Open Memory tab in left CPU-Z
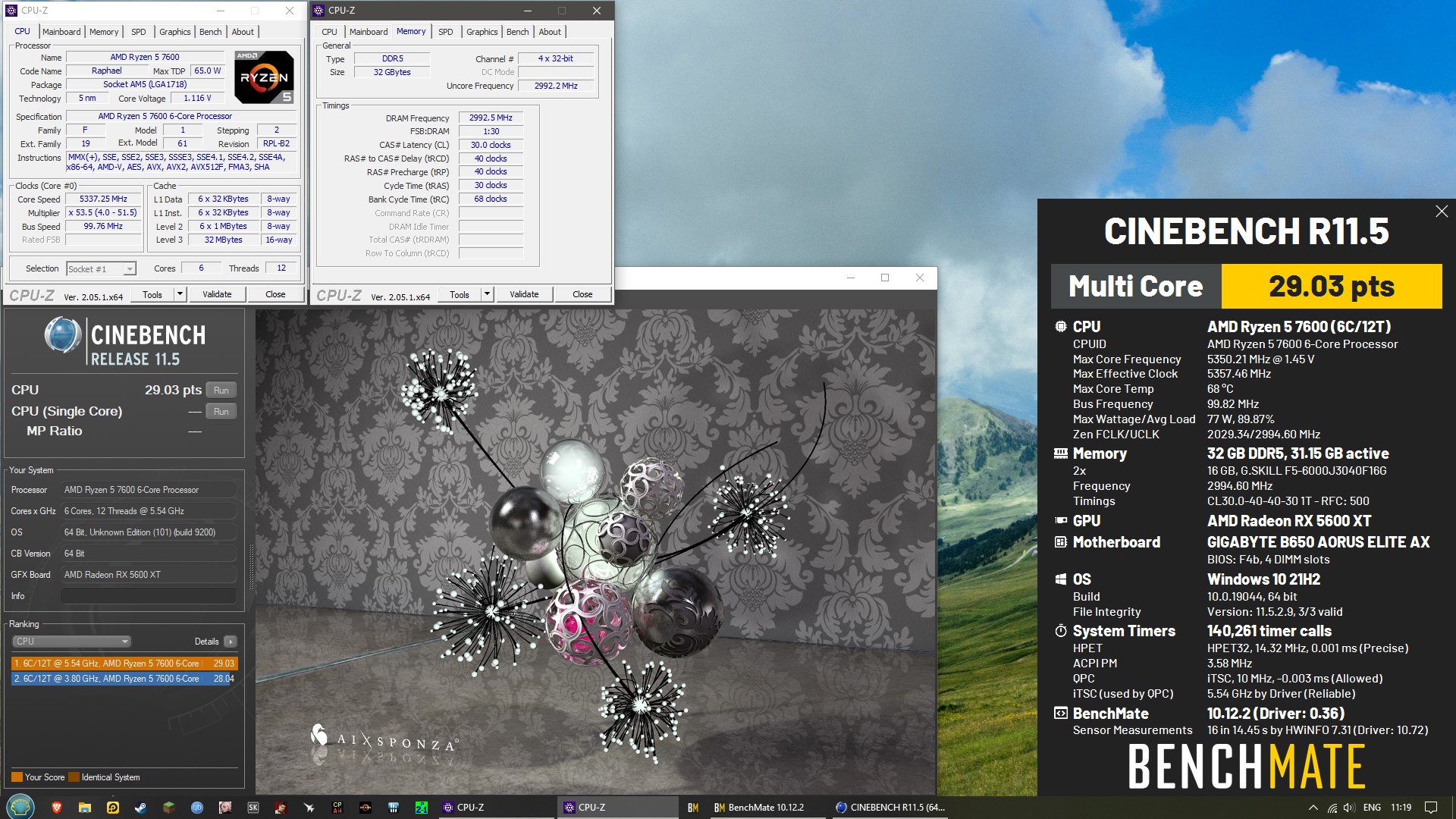Image resolution: width=1456 pixels, height=819 pixels. point(104,32)
